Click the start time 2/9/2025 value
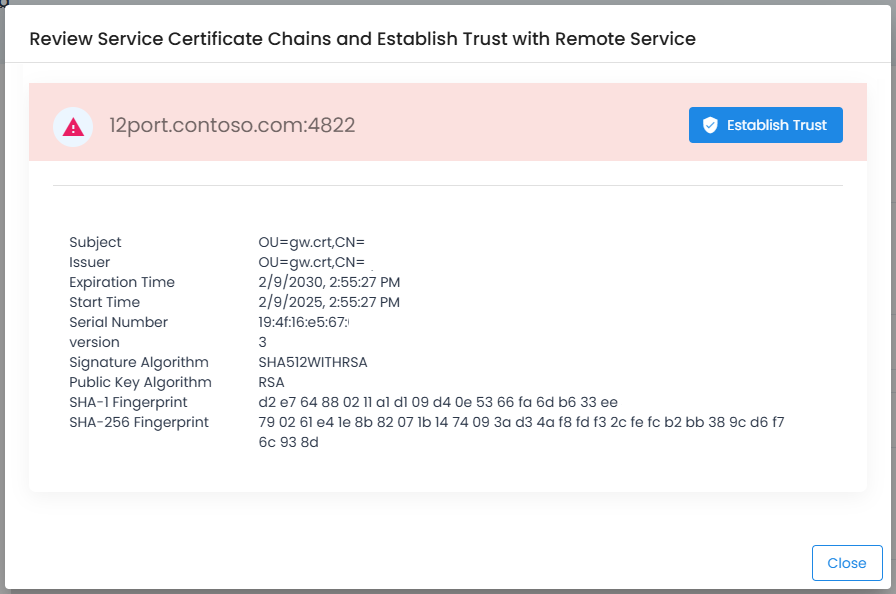896x594 pixels. tap(329, 302)
